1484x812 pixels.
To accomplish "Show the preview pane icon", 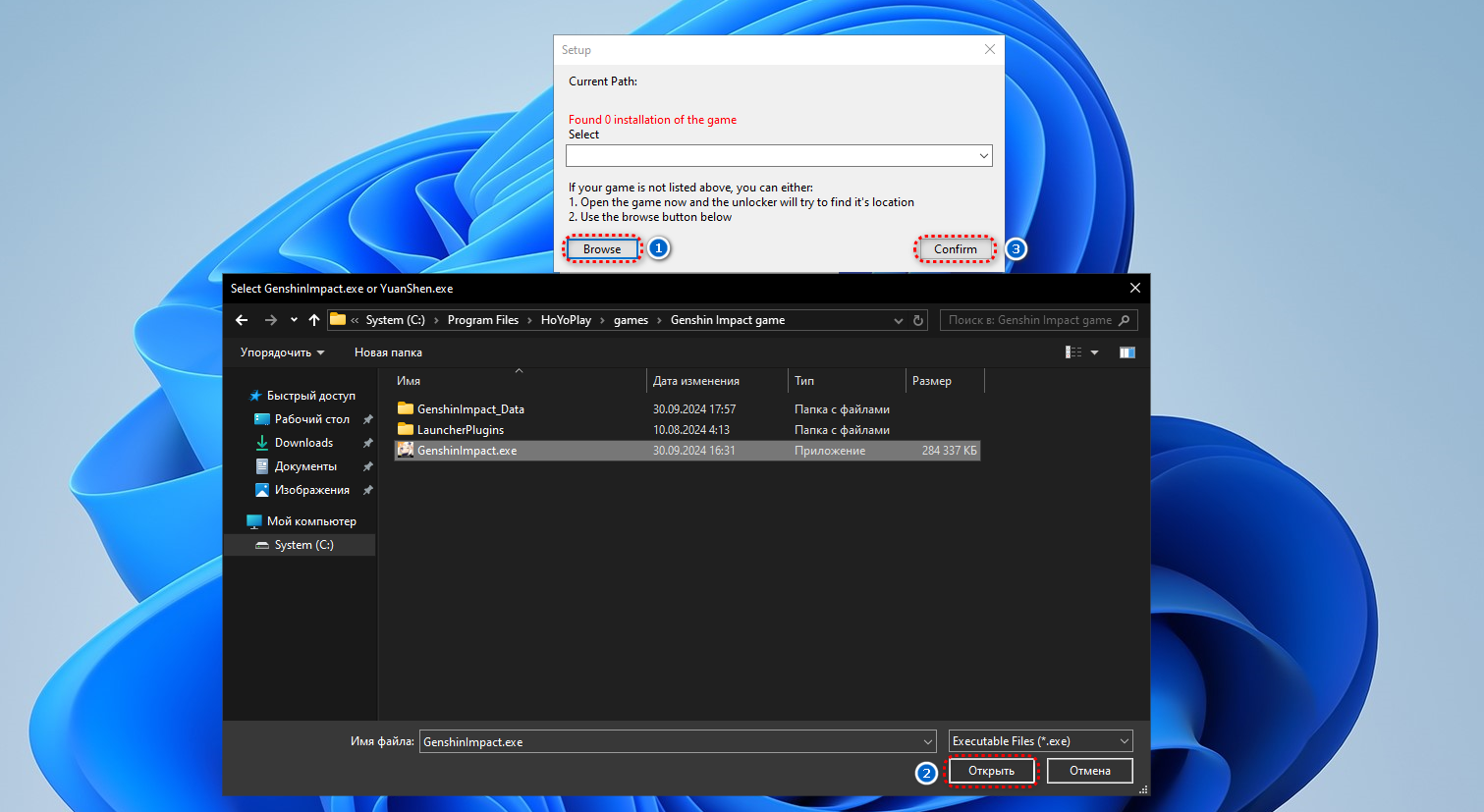I will [1127, 352].
